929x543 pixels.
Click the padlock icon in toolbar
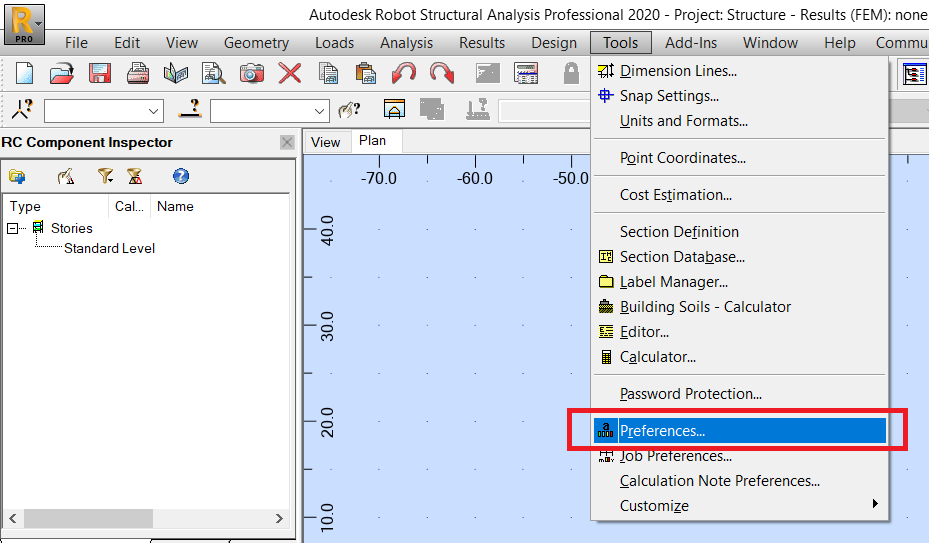pos(571,74)
